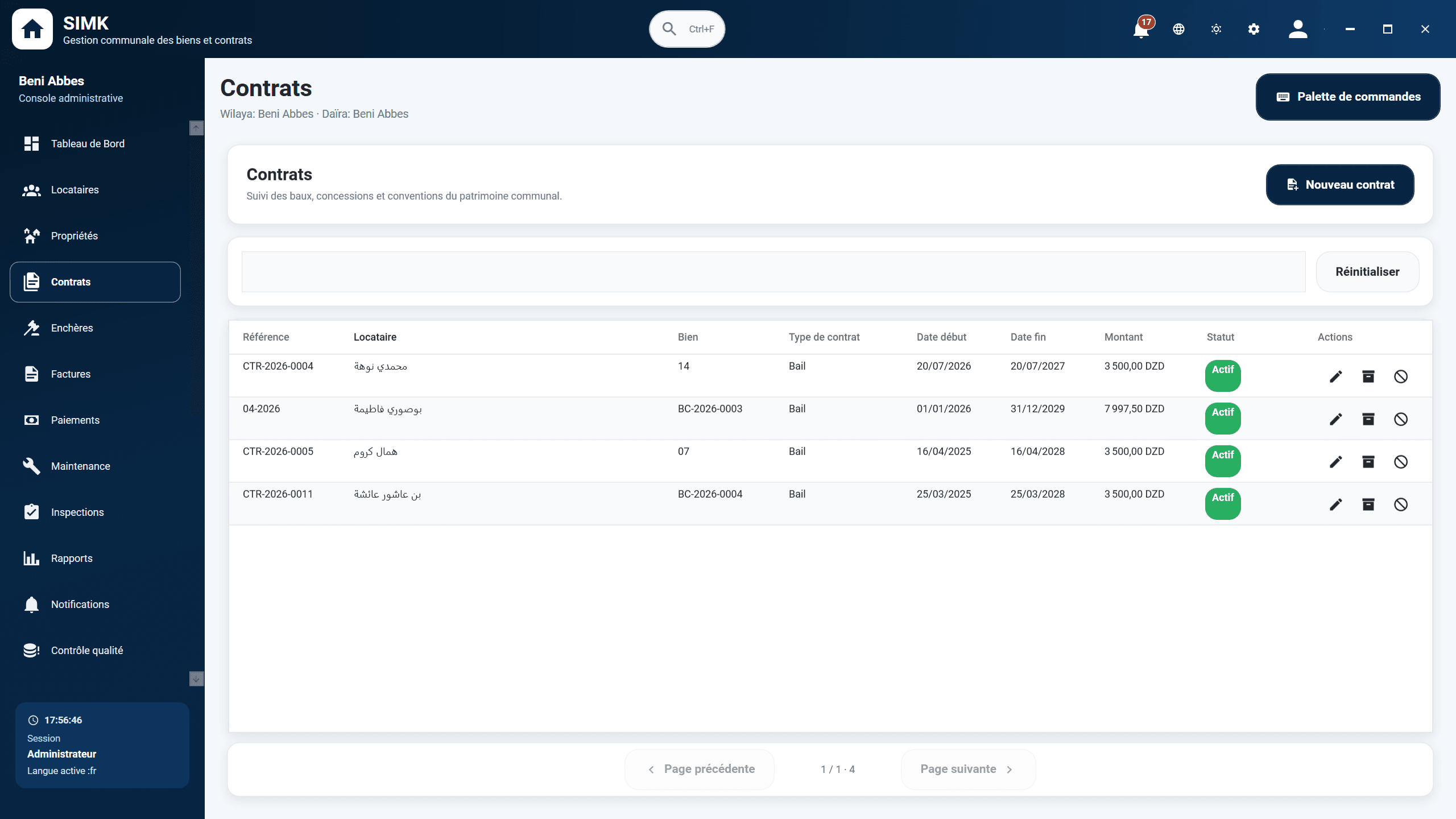This screenshot has height=819, width=1456.
Task: Click the Réinitialiser button
Action: point(1367,272)
